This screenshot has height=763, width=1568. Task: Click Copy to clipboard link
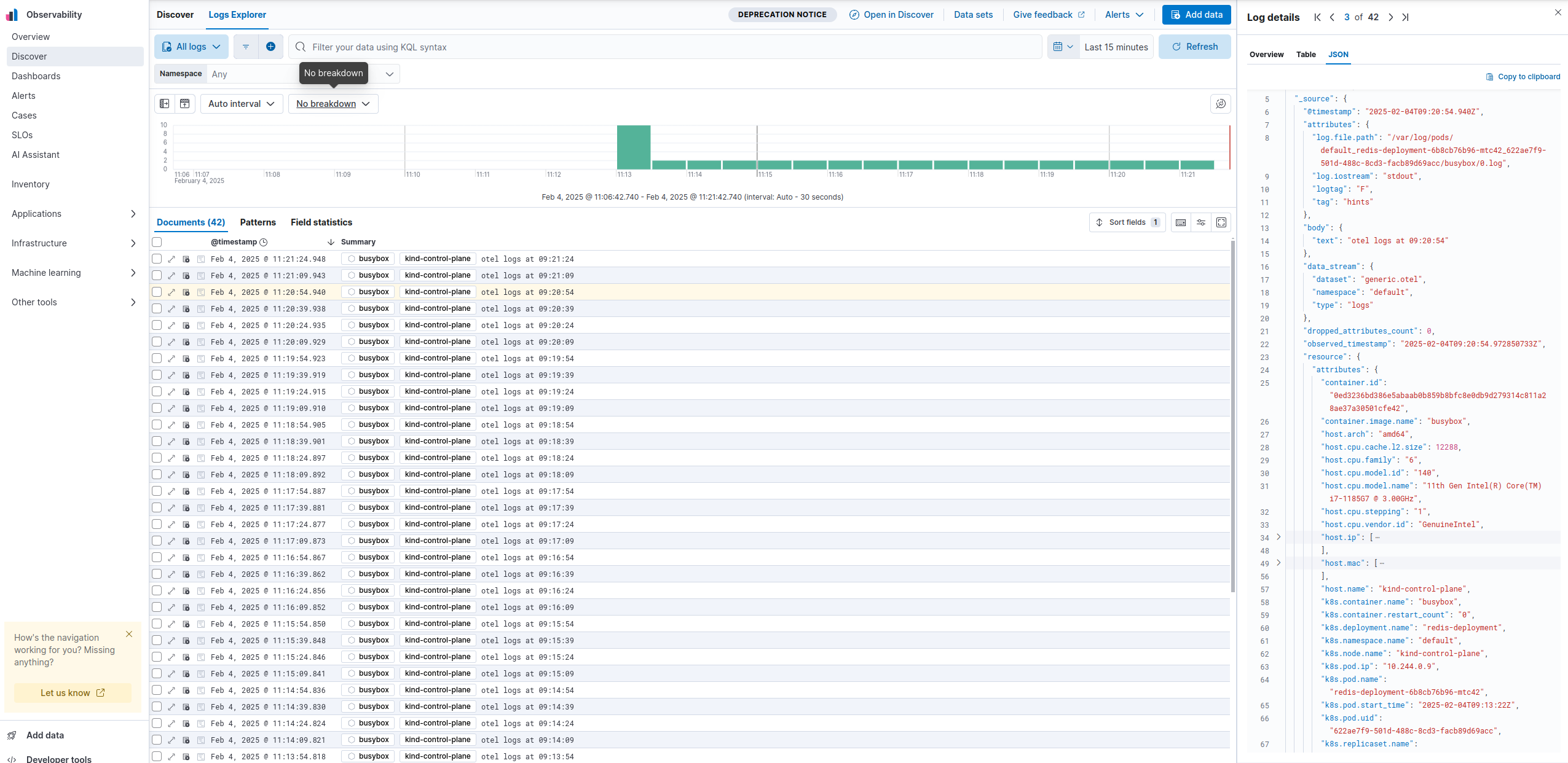click(1523, 77)
